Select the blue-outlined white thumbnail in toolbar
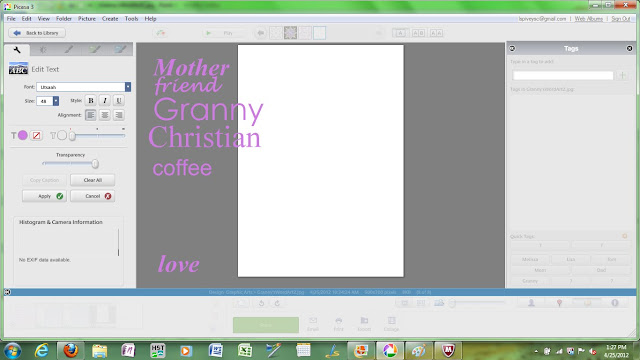 [x=320, y=33]
